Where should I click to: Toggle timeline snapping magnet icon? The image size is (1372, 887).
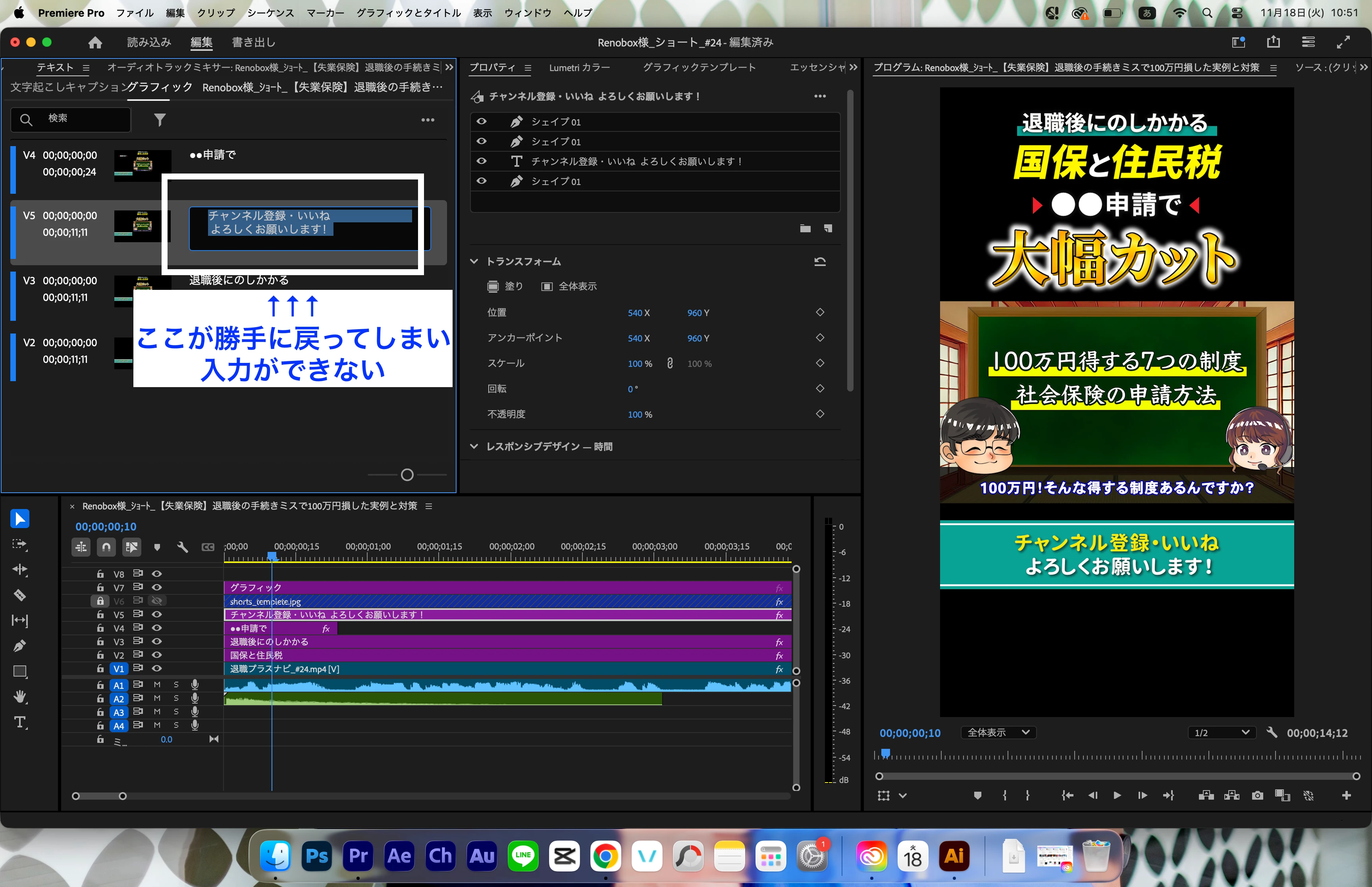(x=106, y=547)
